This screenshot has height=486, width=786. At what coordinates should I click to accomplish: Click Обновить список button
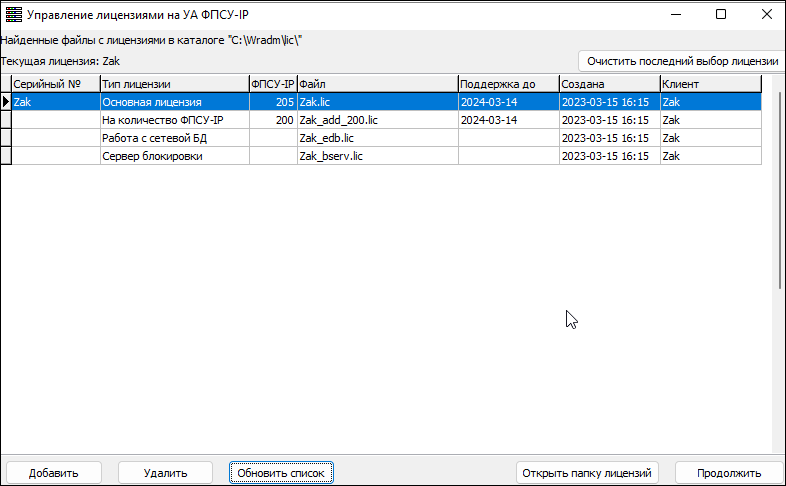coord(280,473)
